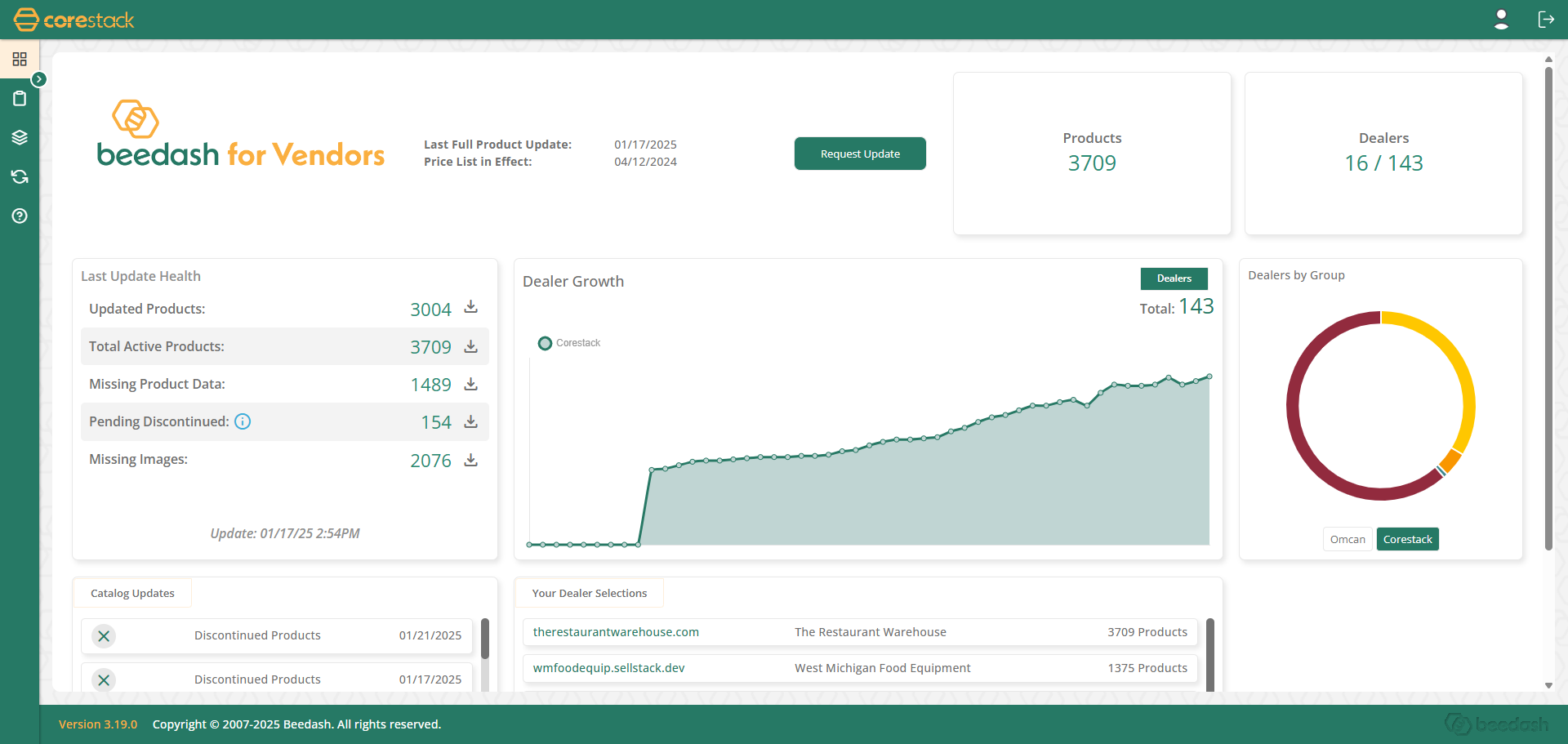Click X icon on 01/17/2025 Discontinued Products

point(104,679)
